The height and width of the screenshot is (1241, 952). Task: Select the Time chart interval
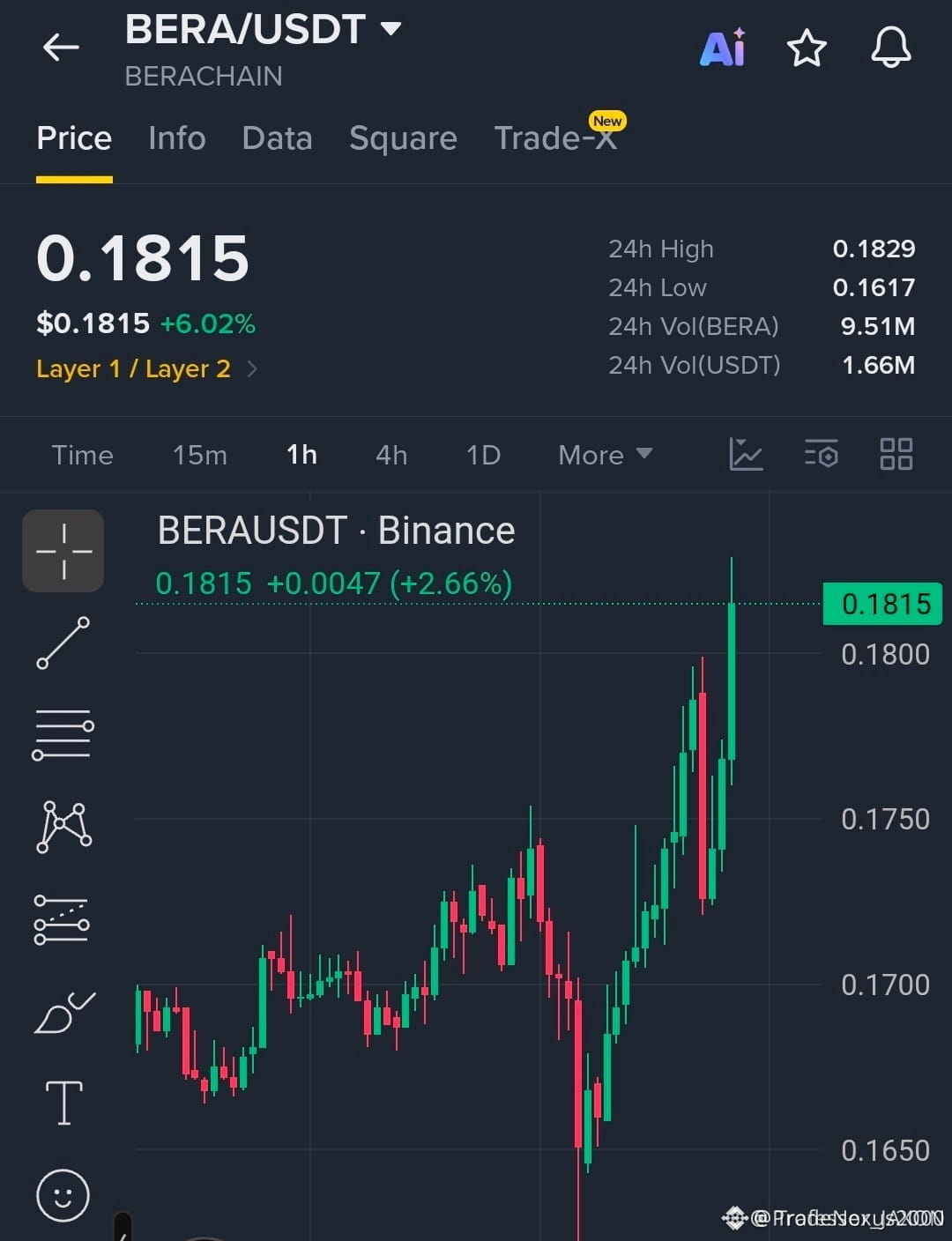(x=82, y=455)
